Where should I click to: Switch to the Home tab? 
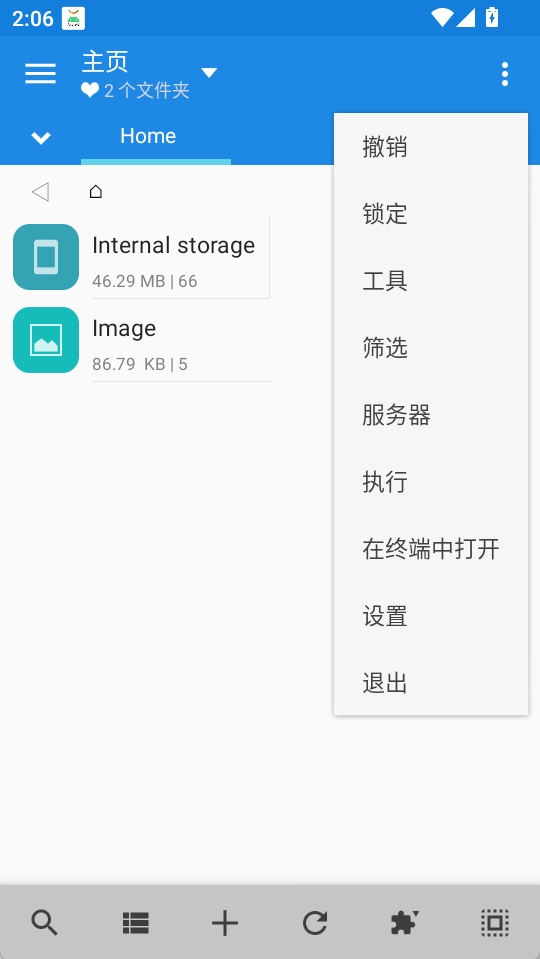148,136
